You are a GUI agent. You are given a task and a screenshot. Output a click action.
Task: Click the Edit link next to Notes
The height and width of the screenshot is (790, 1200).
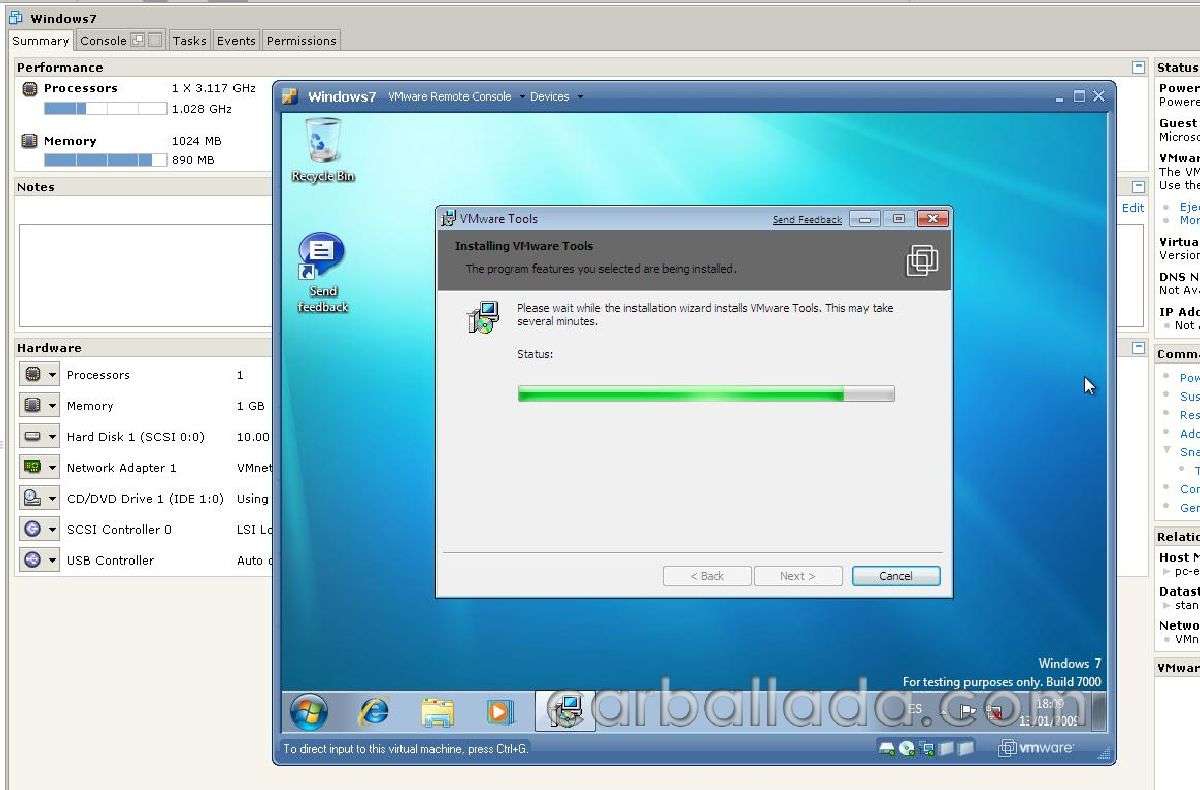point(1132,207)
